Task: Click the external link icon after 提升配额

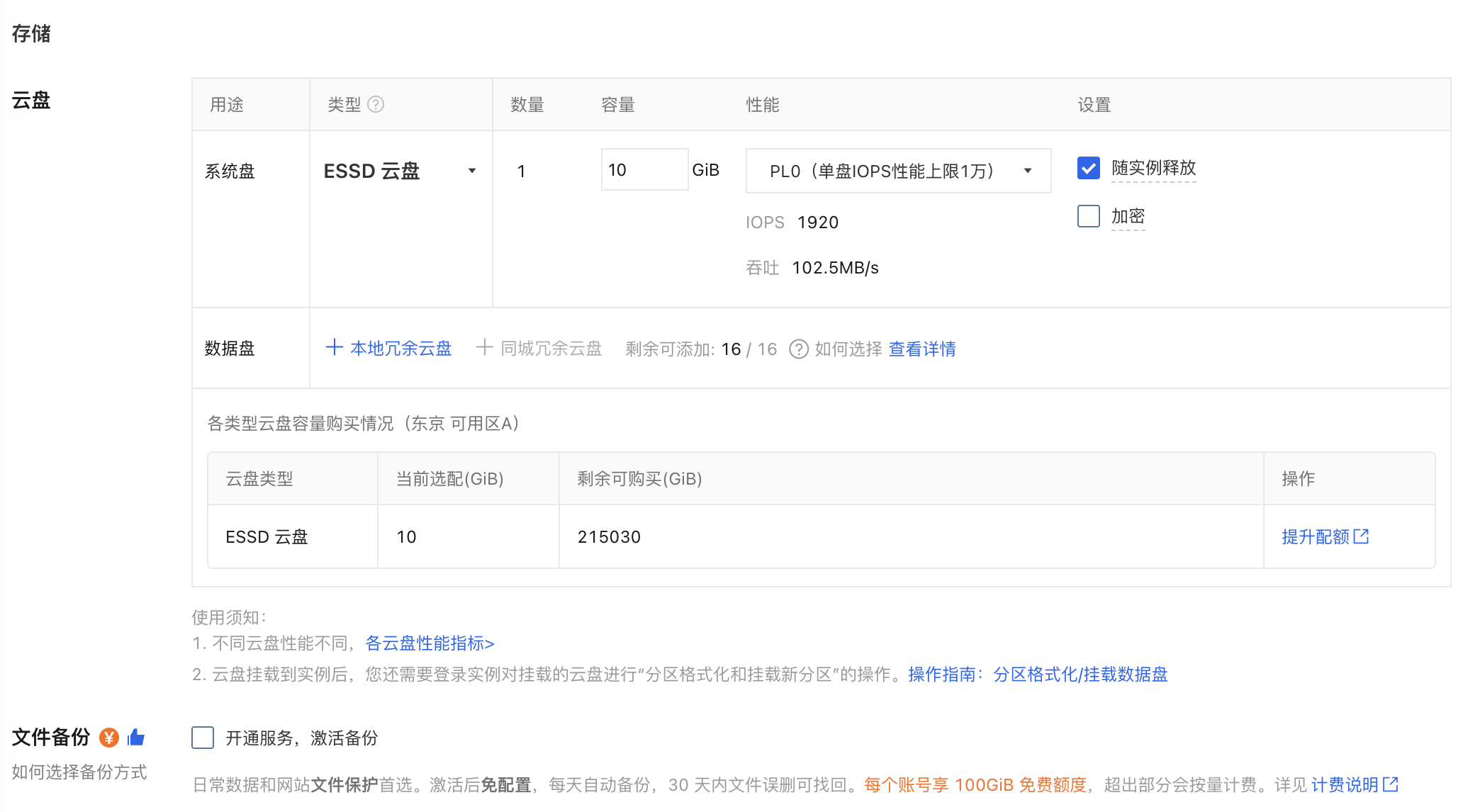Action: (1361, 536)
